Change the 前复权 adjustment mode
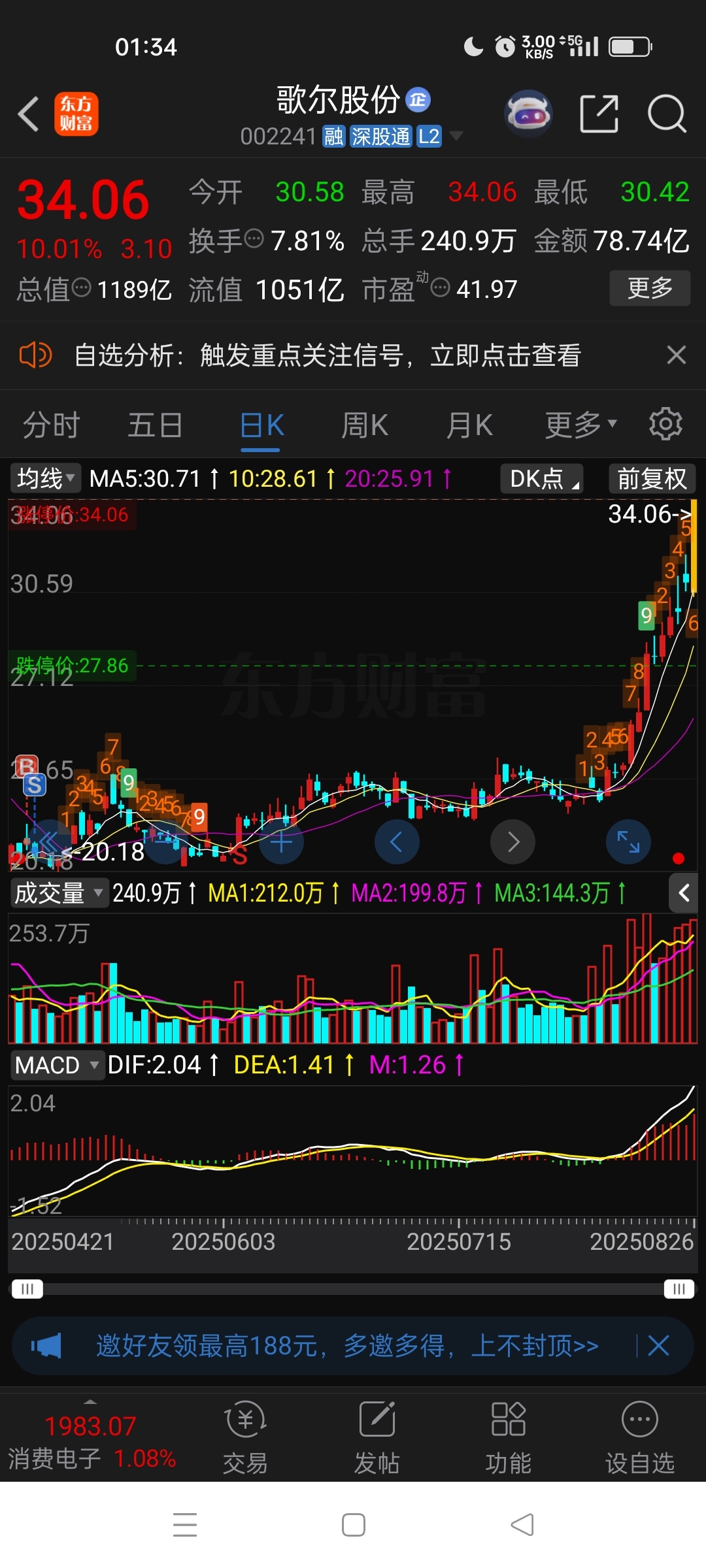Image resolution: width=706 pixels, height=1568 pixels. (652, 478)
